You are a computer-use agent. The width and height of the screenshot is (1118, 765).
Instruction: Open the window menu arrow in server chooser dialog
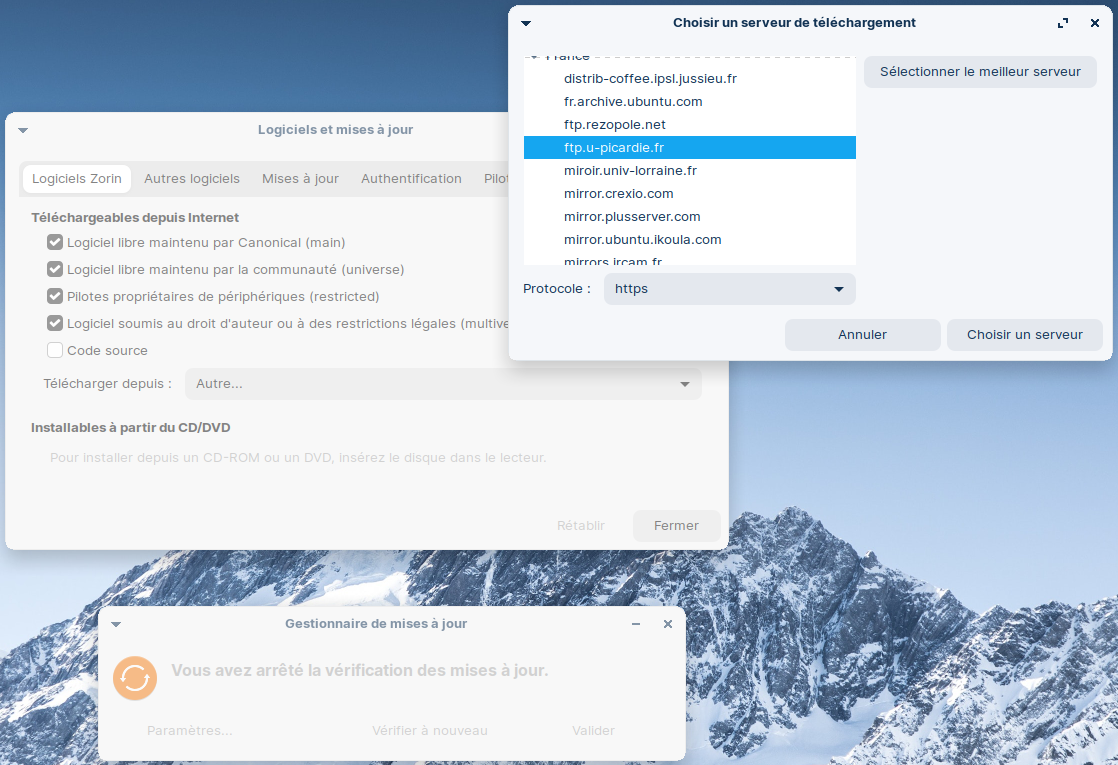[x=526, y=23]
